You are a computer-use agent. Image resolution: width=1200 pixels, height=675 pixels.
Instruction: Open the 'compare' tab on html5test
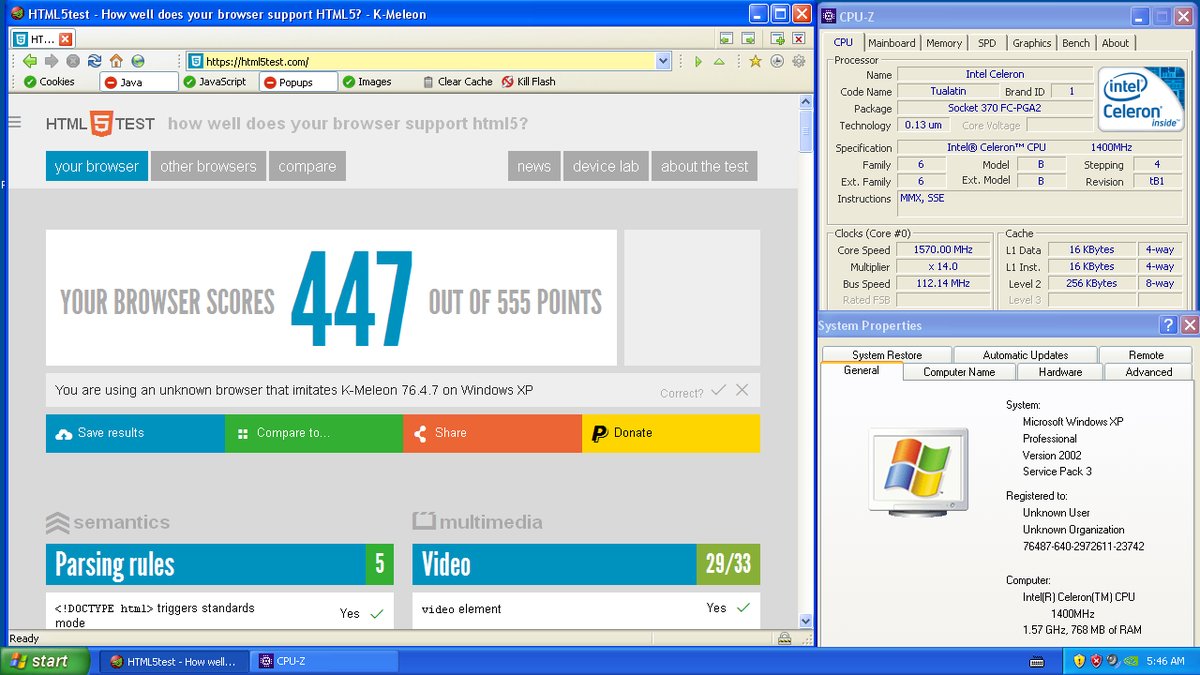coord(307,166)
